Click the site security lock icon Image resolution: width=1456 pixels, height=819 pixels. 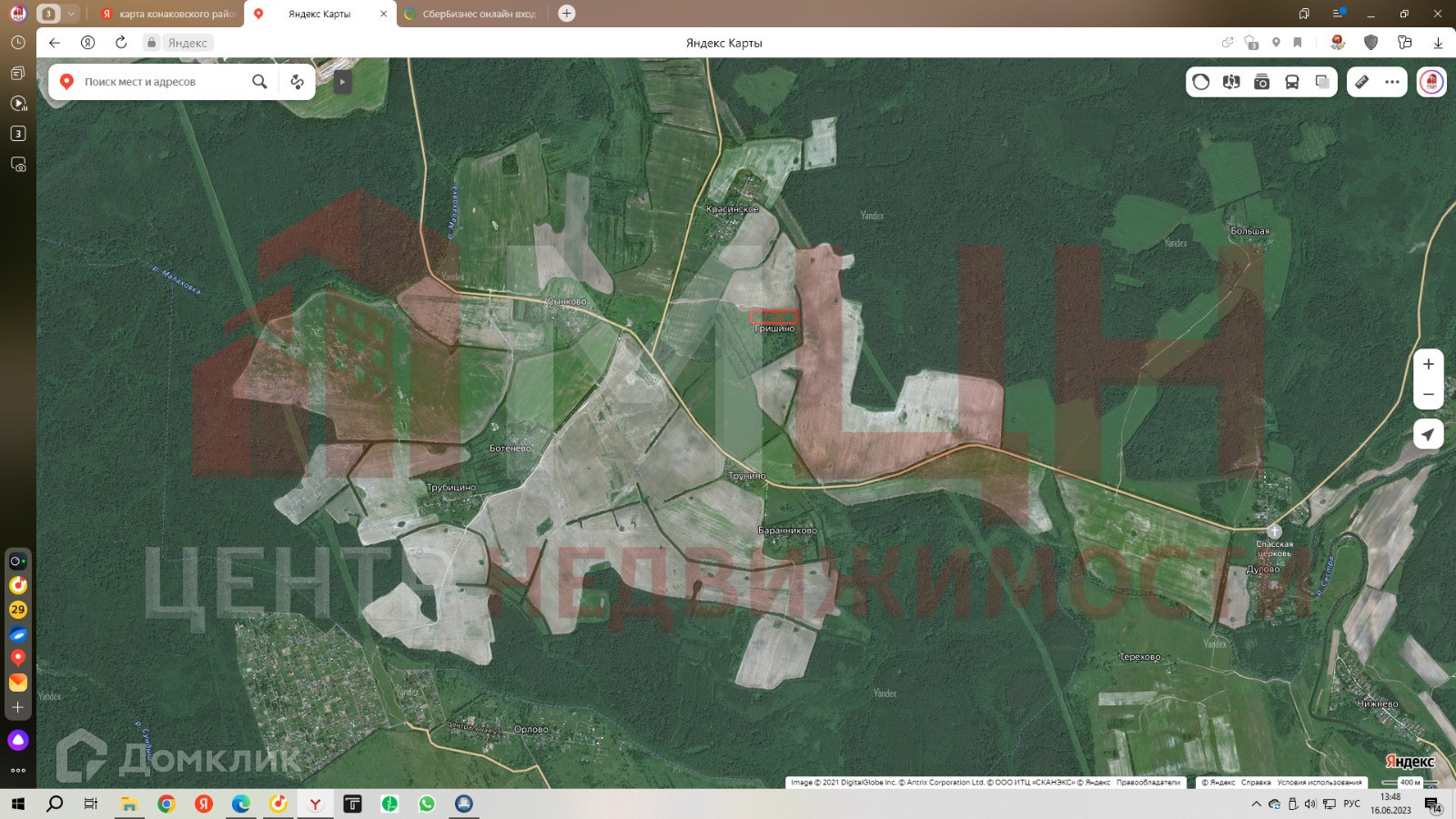click(151, 43)
